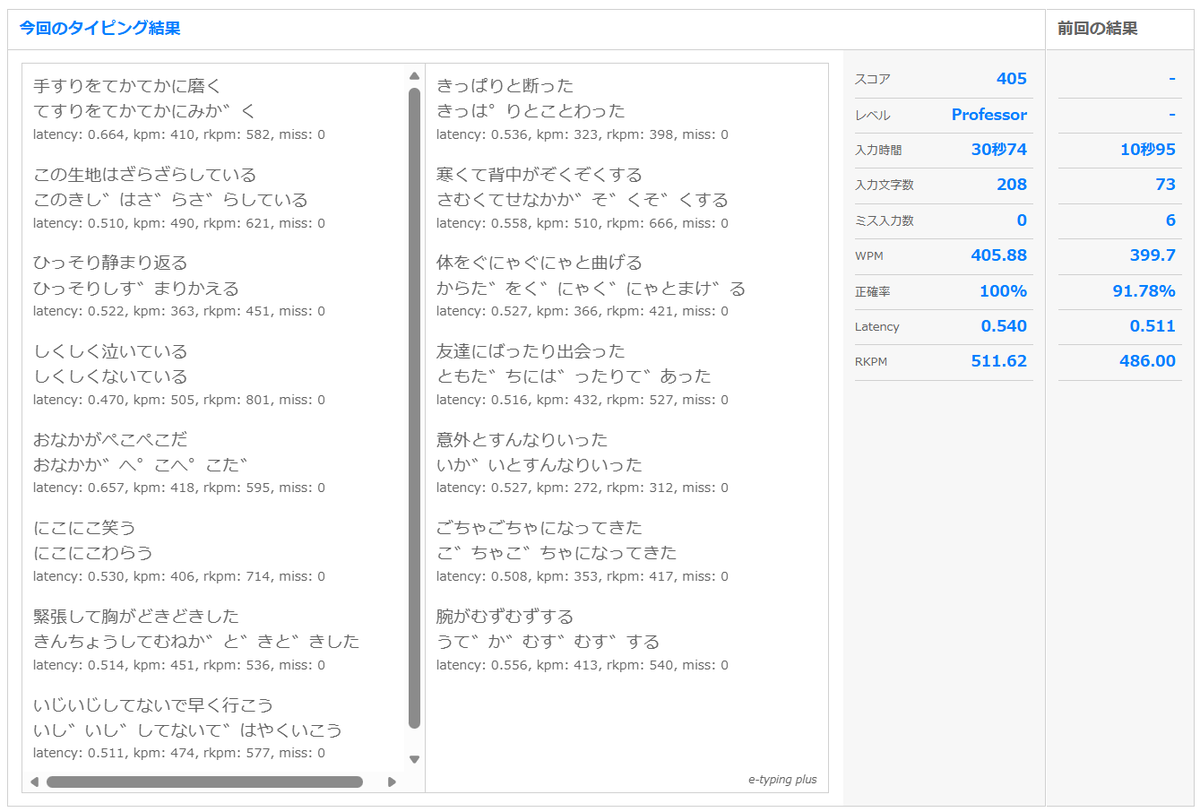Click the e-typing plus label
This screenshot has width=1200, height=812.
coord(782,780)
